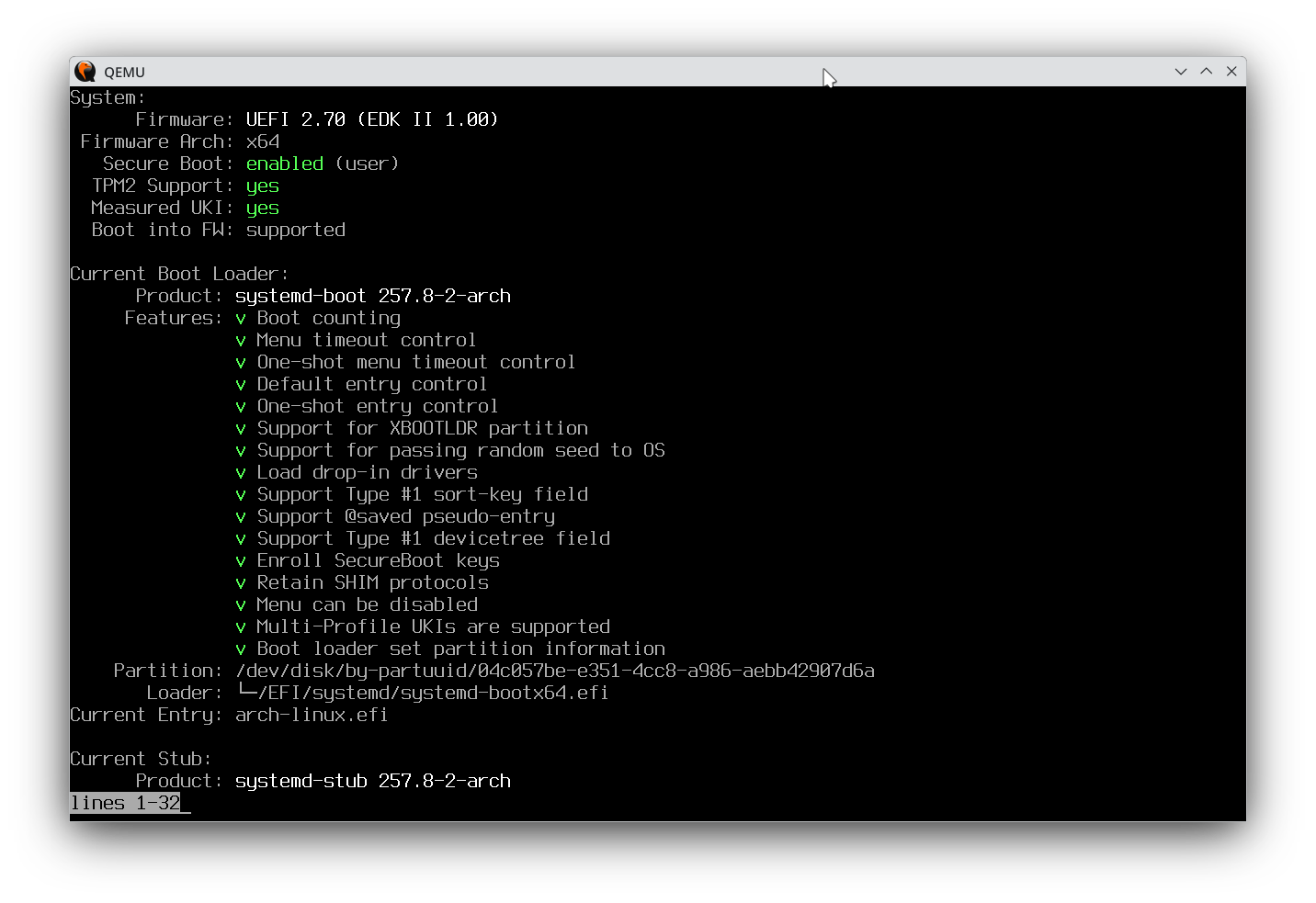This screenshot has height=903, width=1316.
Task: Click the 'TPM2 Support:' label
Action: click(163, 186)
